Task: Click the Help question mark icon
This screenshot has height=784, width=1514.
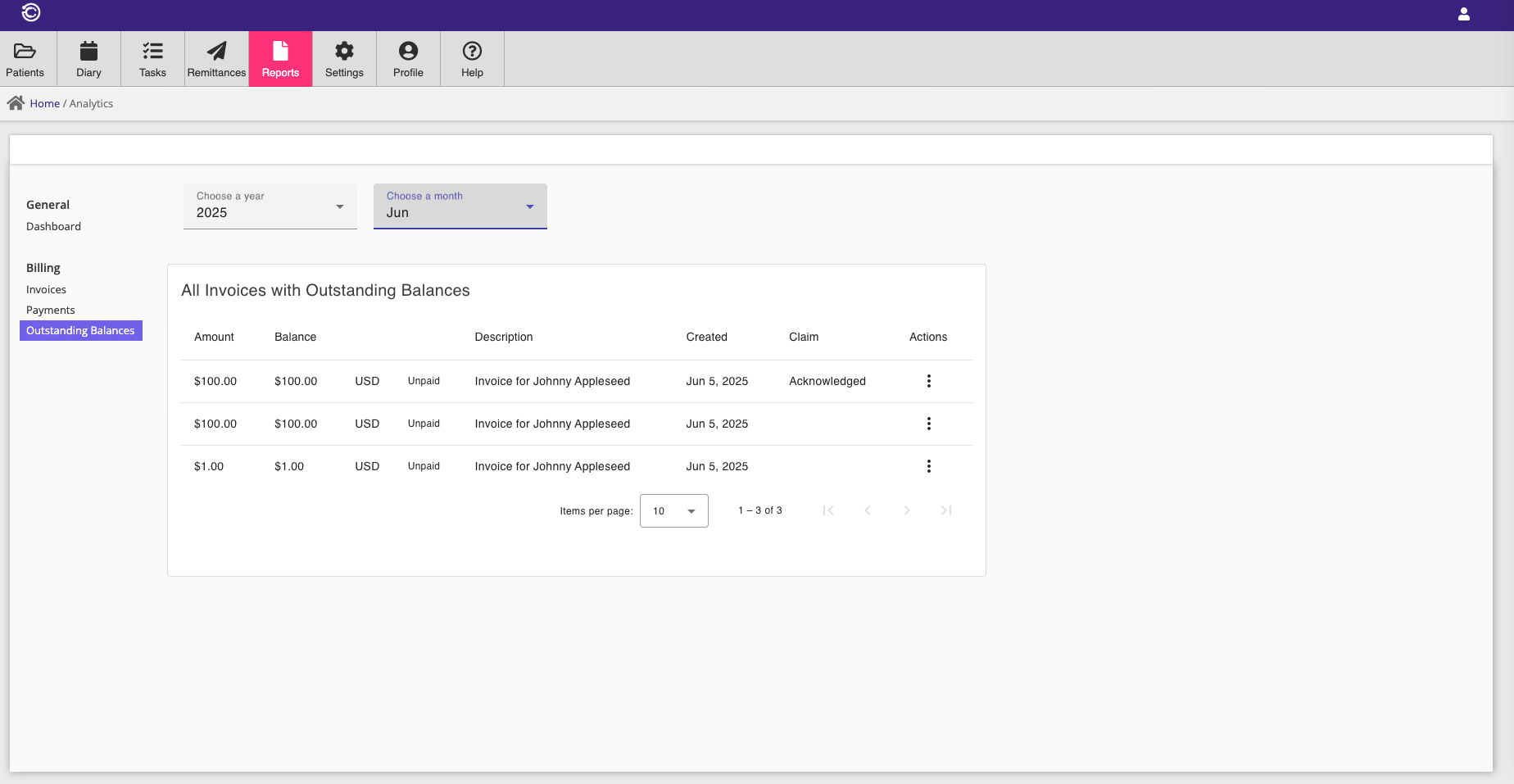Action: click(x=472, y=52)
